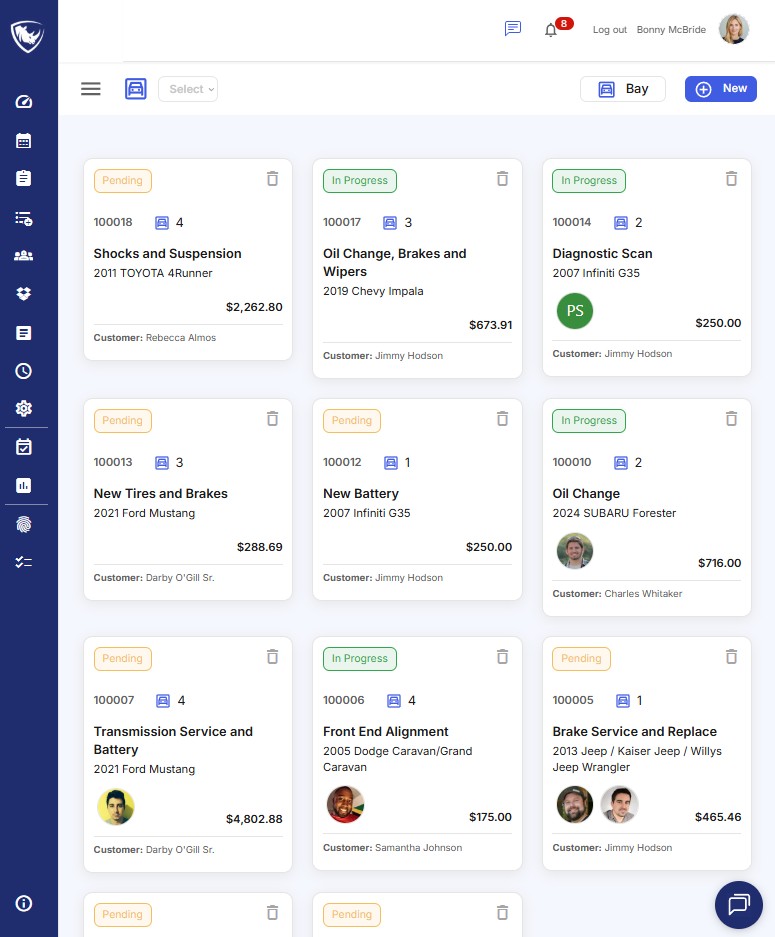Click the fingerprint icon in sidebar

[x=24, y=524]
